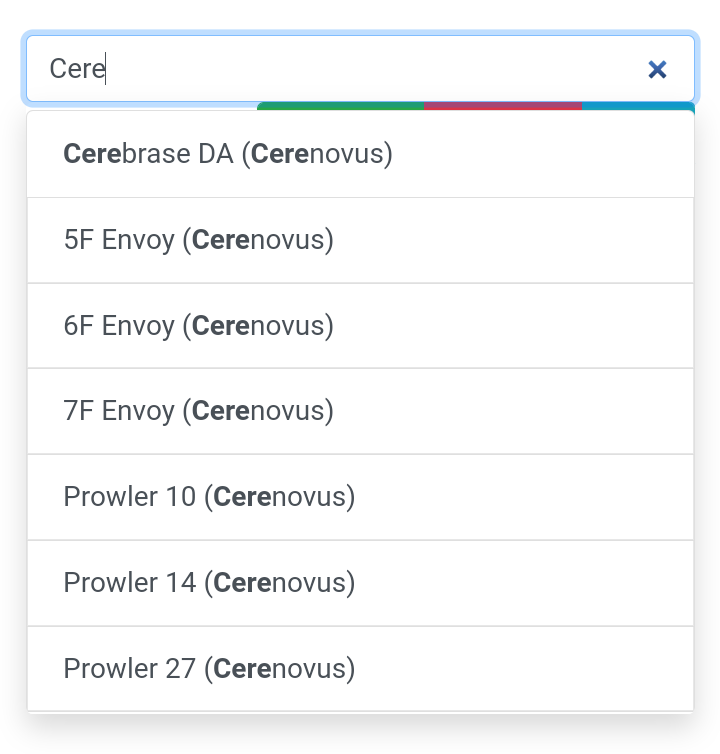
Task: Select the 6F Envoy catheter row
Action: pyautogui.click(x=360, y=326)
